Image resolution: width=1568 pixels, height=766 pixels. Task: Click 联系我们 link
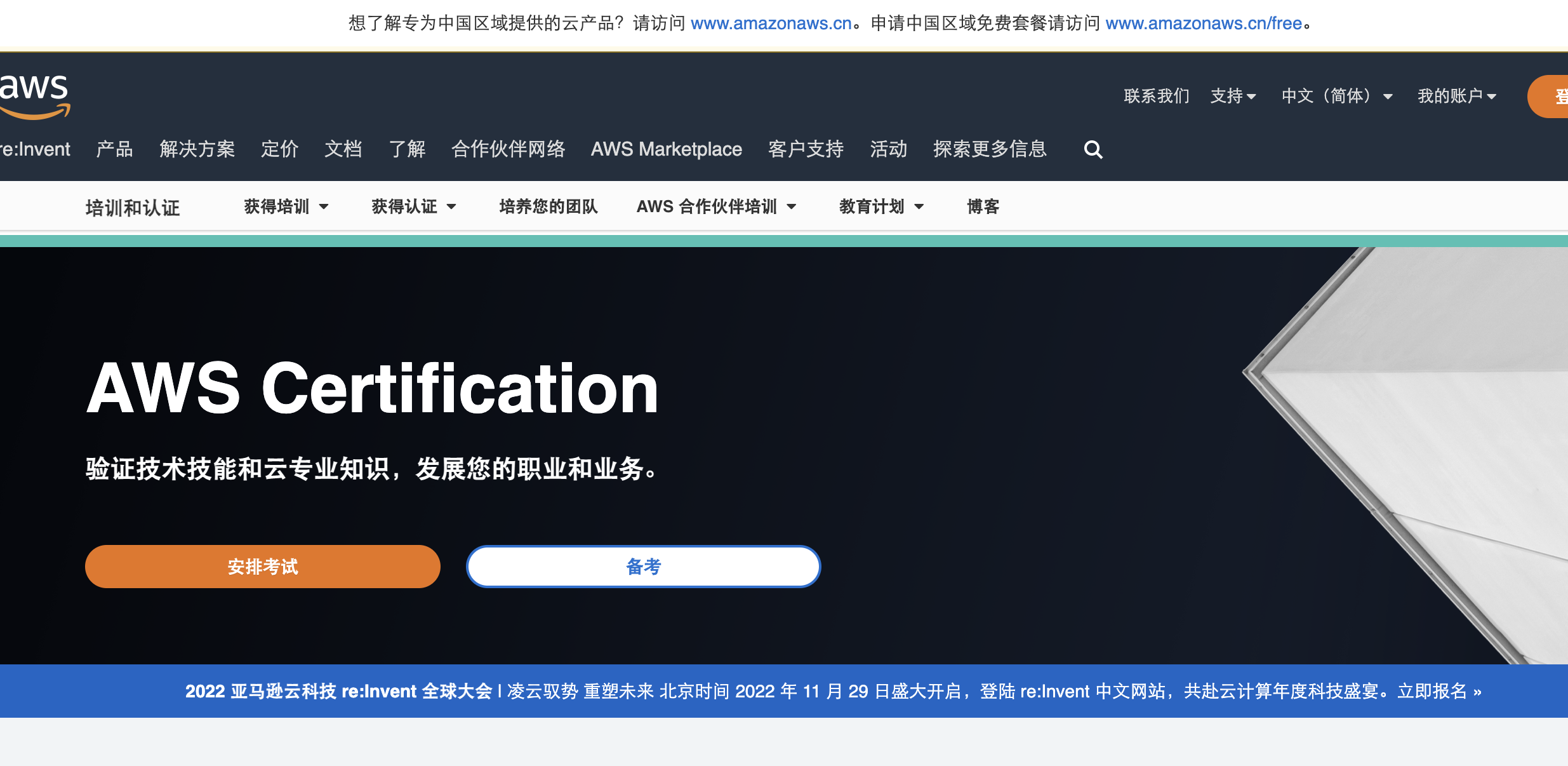point(1157,96)
